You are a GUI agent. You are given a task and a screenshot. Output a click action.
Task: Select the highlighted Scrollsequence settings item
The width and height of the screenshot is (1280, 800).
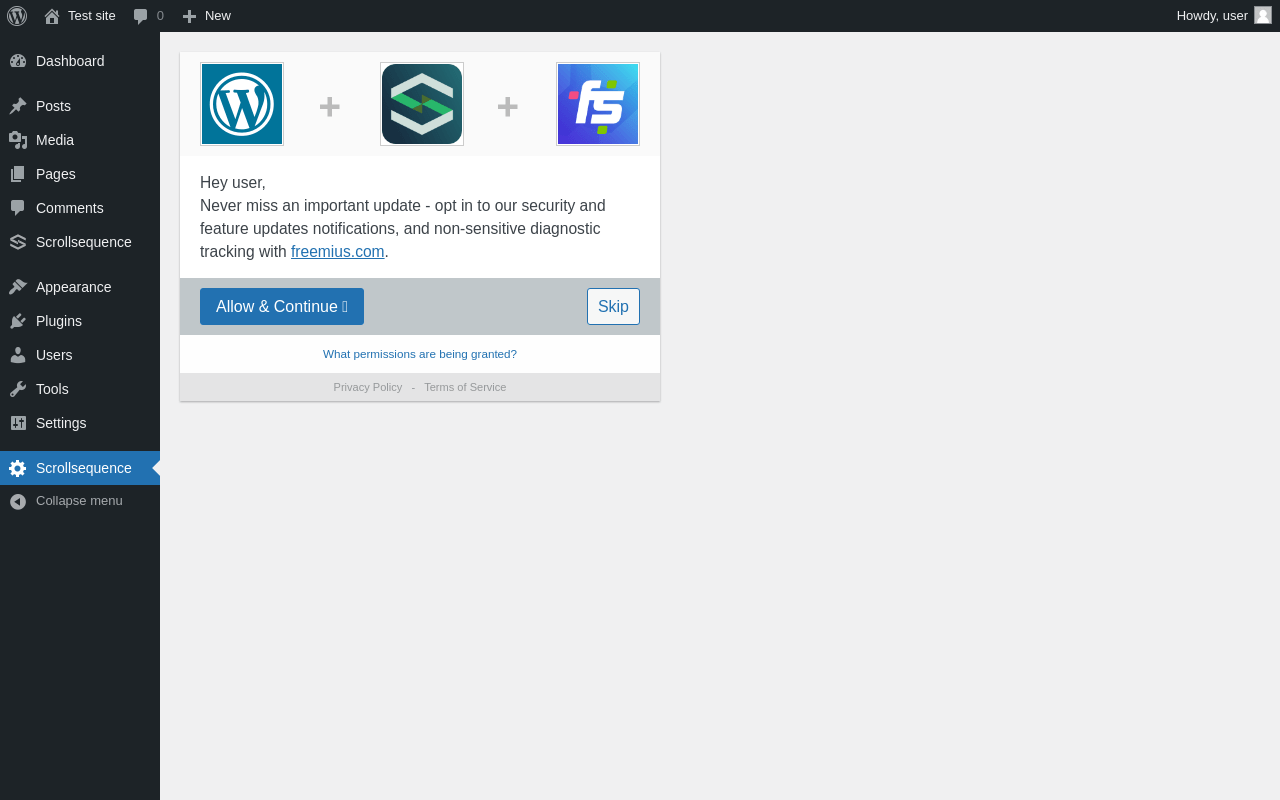(x=80, y=468)
